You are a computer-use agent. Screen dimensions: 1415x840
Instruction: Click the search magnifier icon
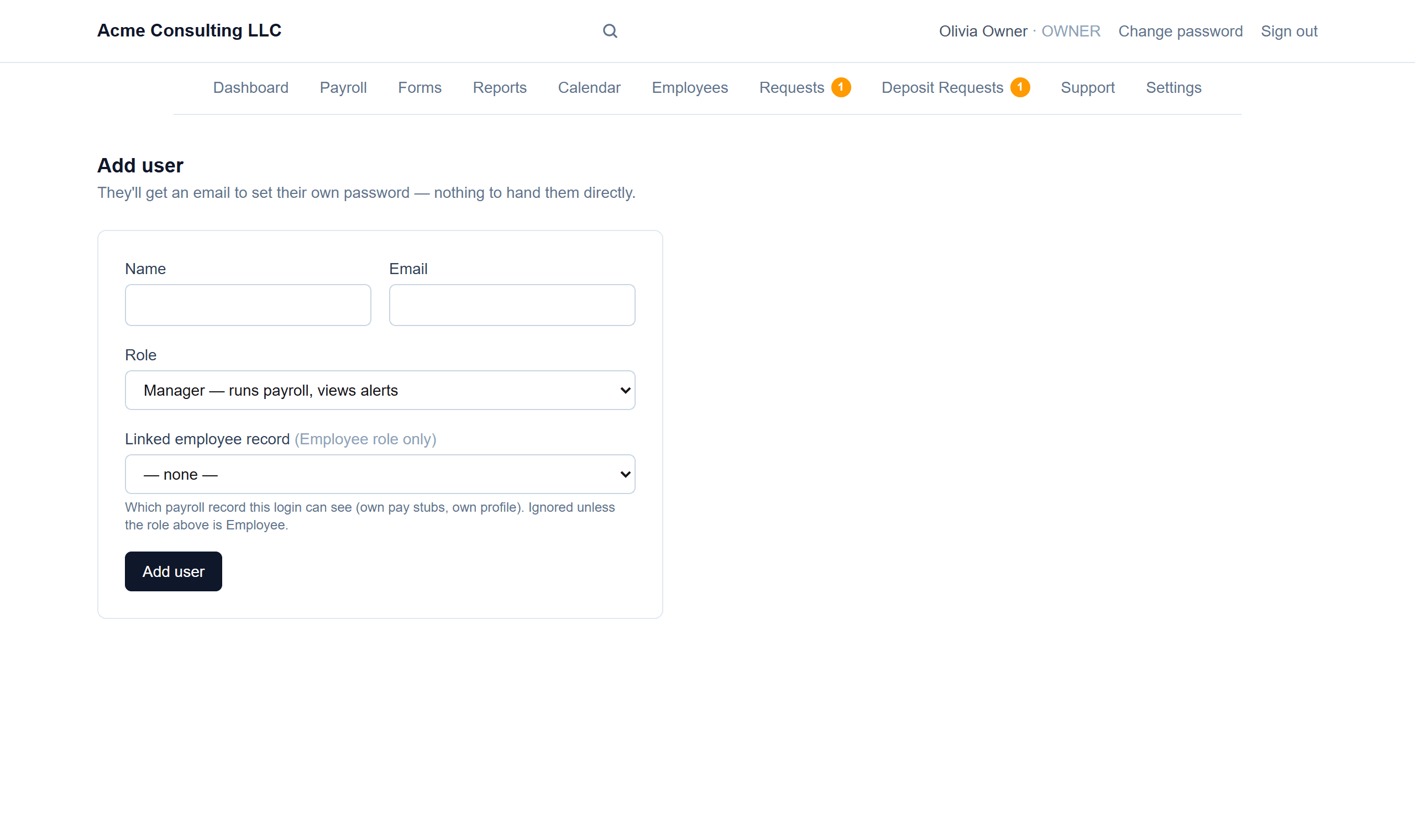(x=610, y=31)
